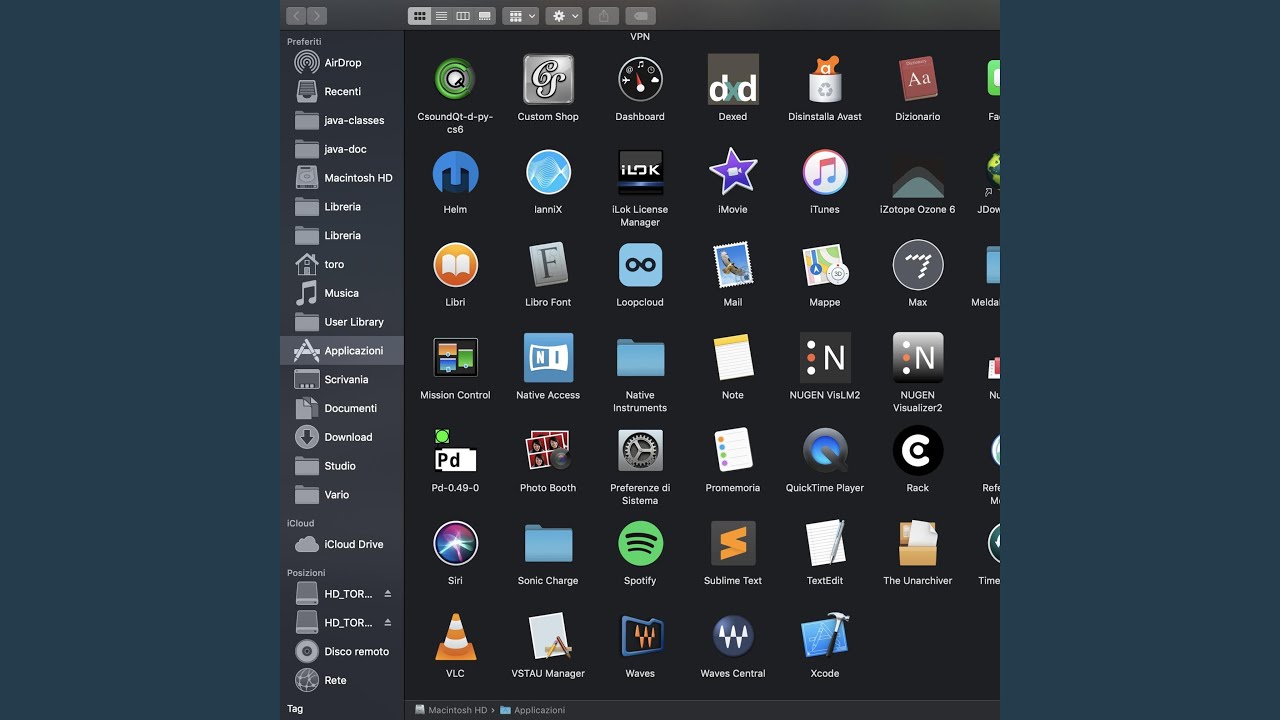Click the VSTAU Manager icon
1280x720 pixels.
pos(548,637)
